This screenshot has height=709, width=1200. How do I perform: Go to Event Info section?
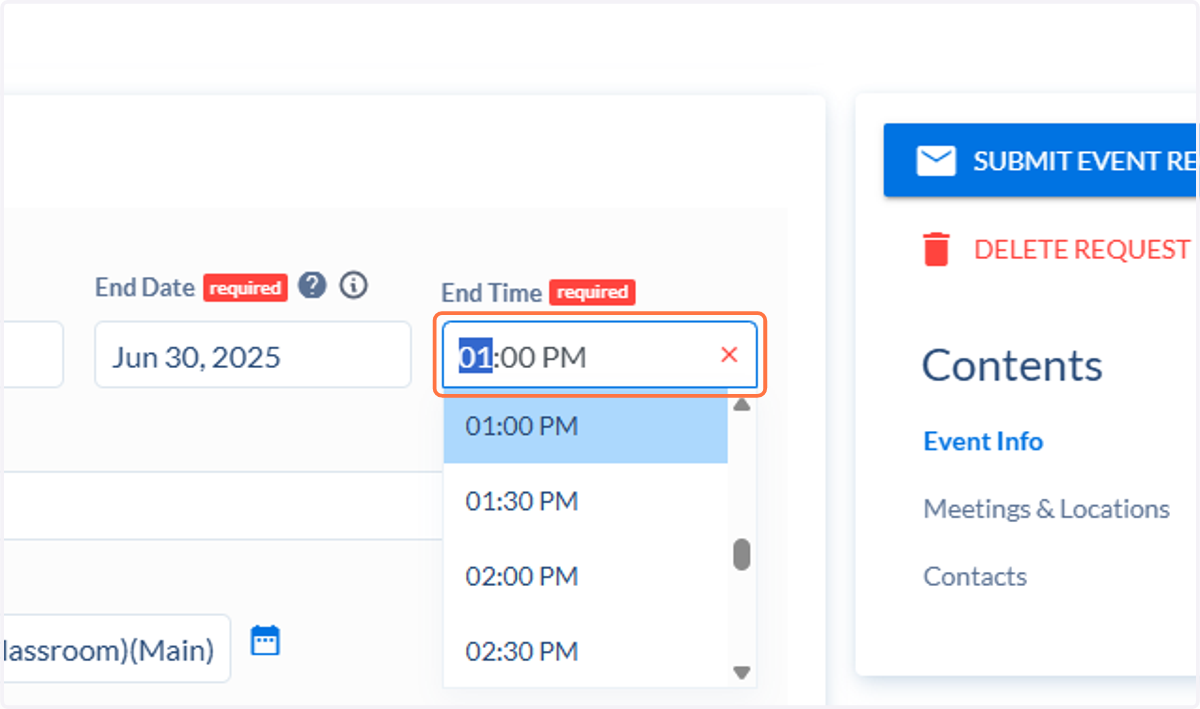(x=983, y=441)
